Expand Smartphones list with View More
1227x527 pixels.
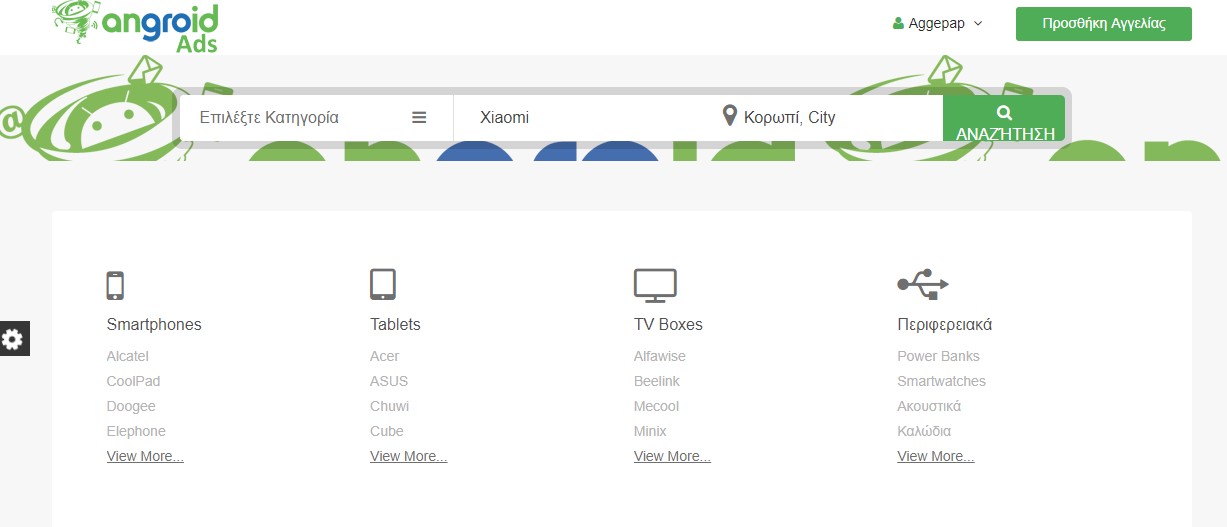coord(145,456)
